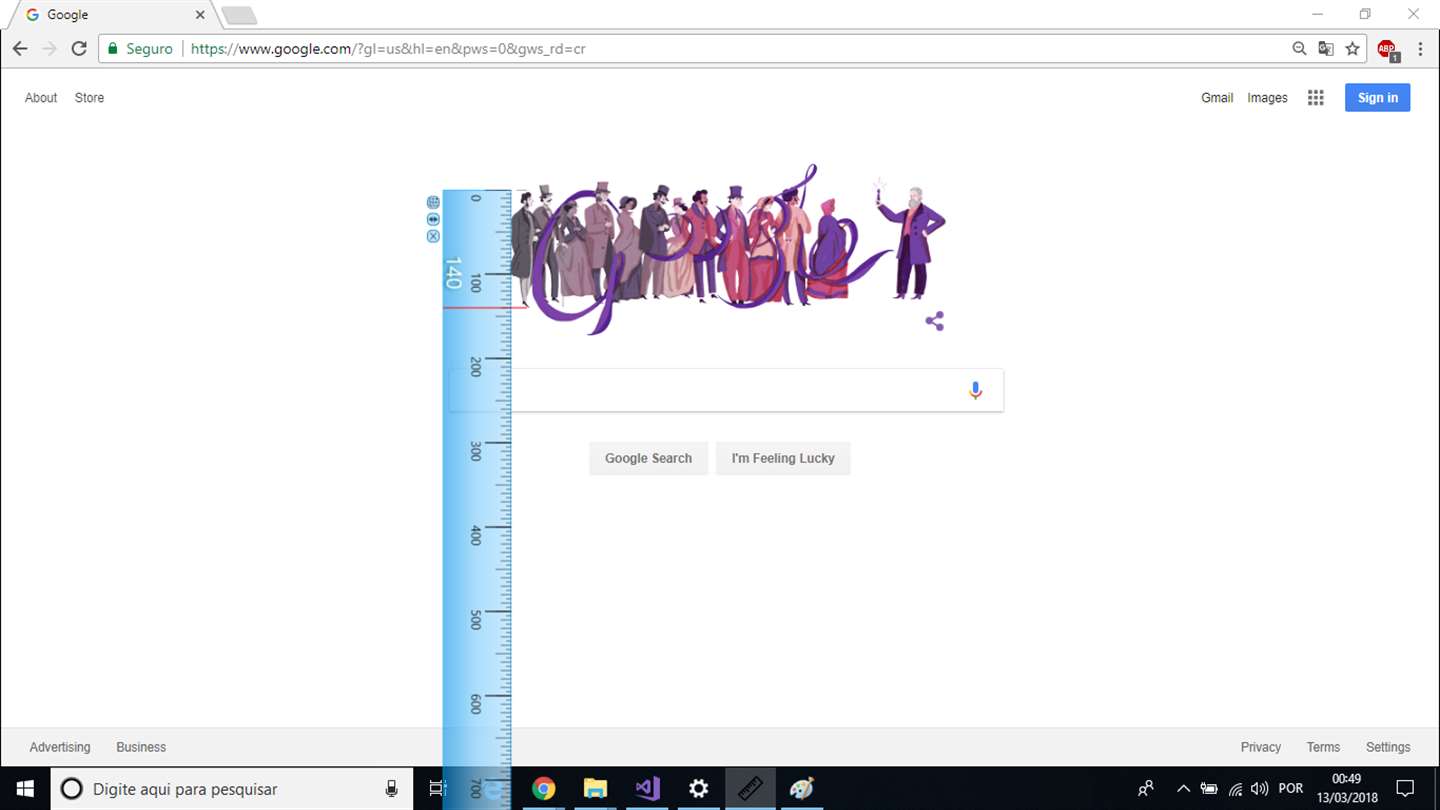
Task: Click the doodle share icon
Action: (x=935, y=321)
